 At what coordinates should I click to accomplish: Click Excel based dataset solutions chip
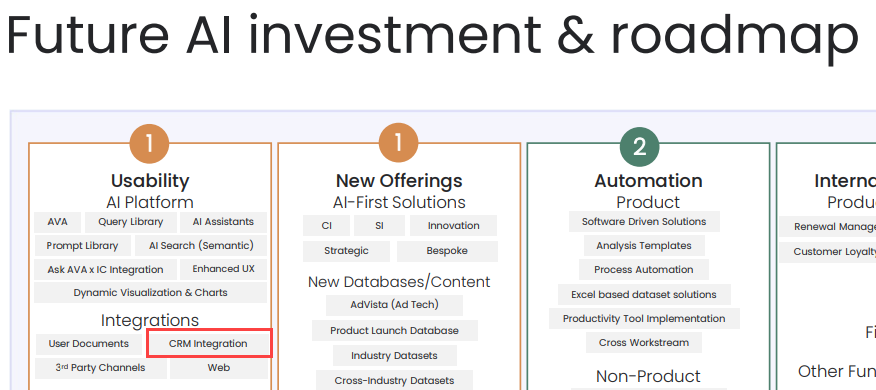point(644,294)
